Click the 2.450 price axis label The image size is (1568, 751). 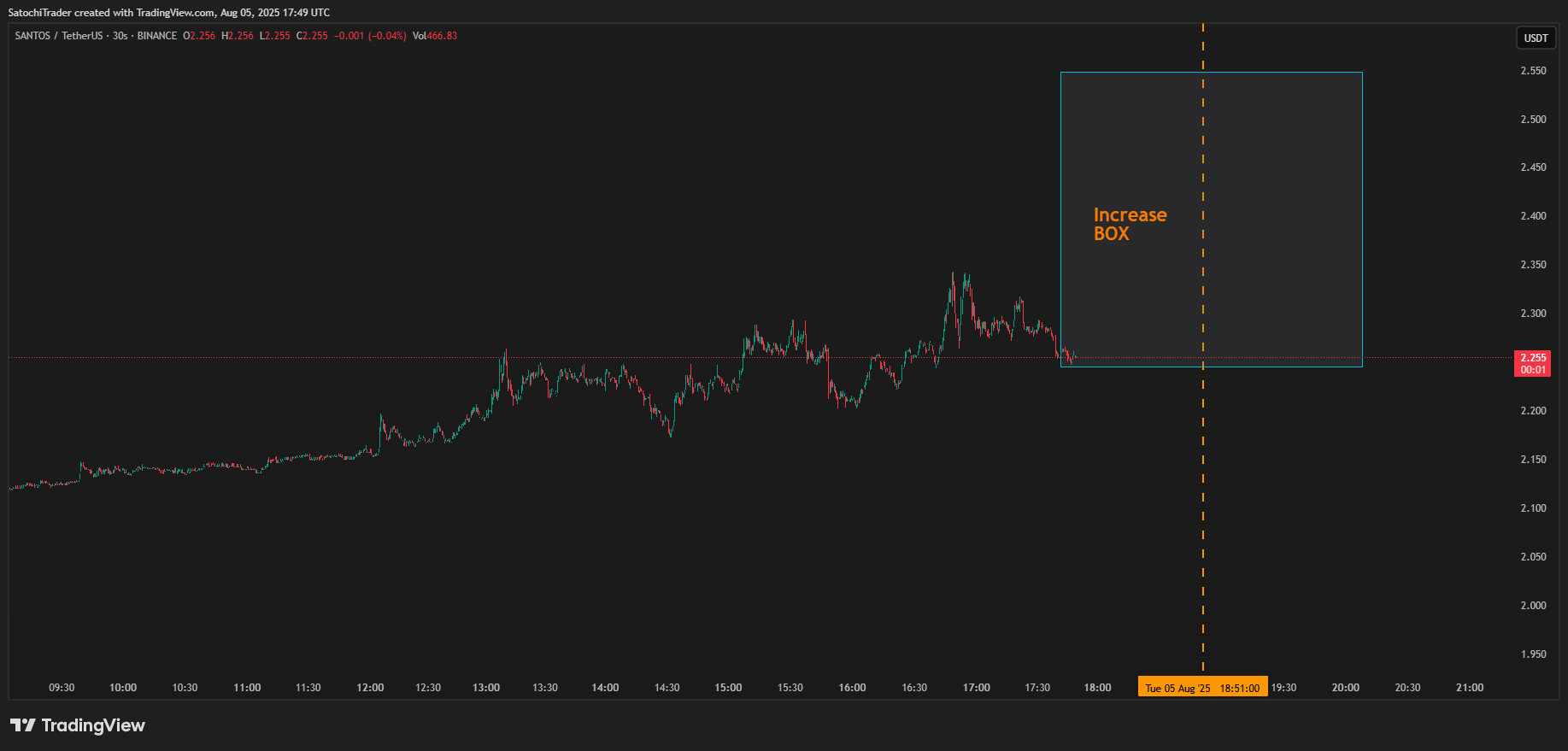pyautogui.click(x=1533, y=167)
